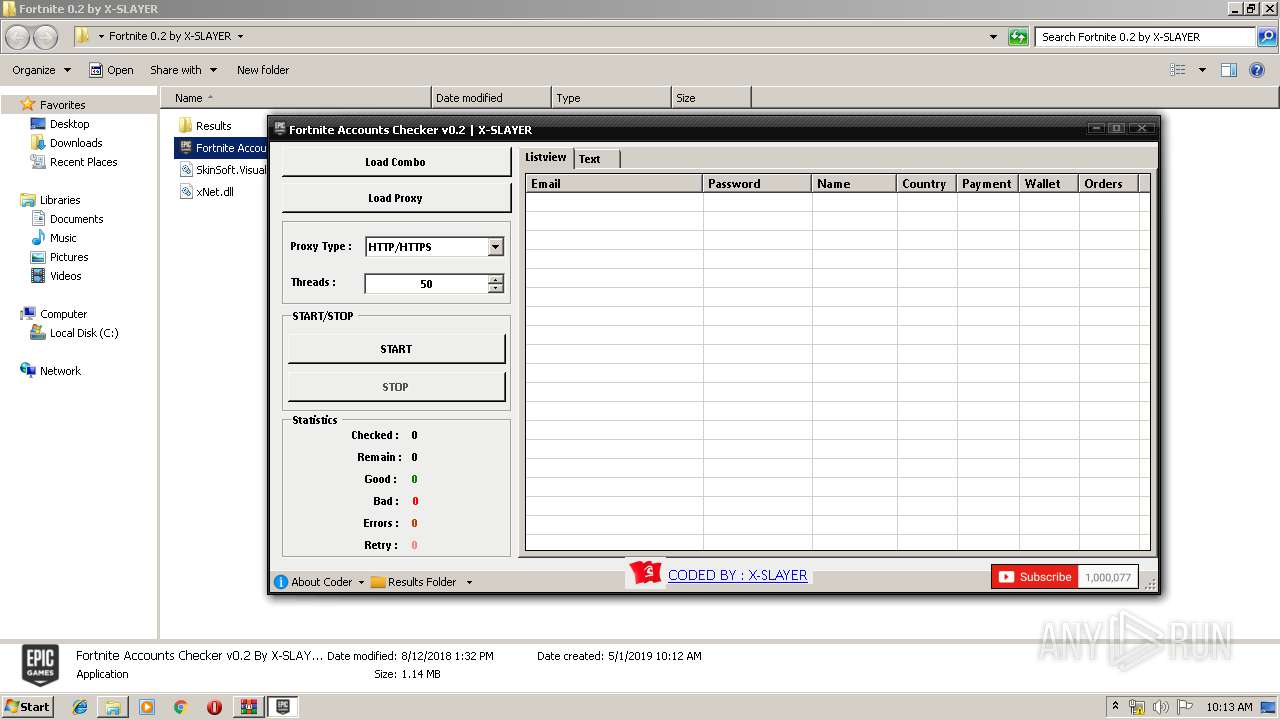The image size is (1280, 720).
Task: Sort list by Password column header
Action: (757, 183)
